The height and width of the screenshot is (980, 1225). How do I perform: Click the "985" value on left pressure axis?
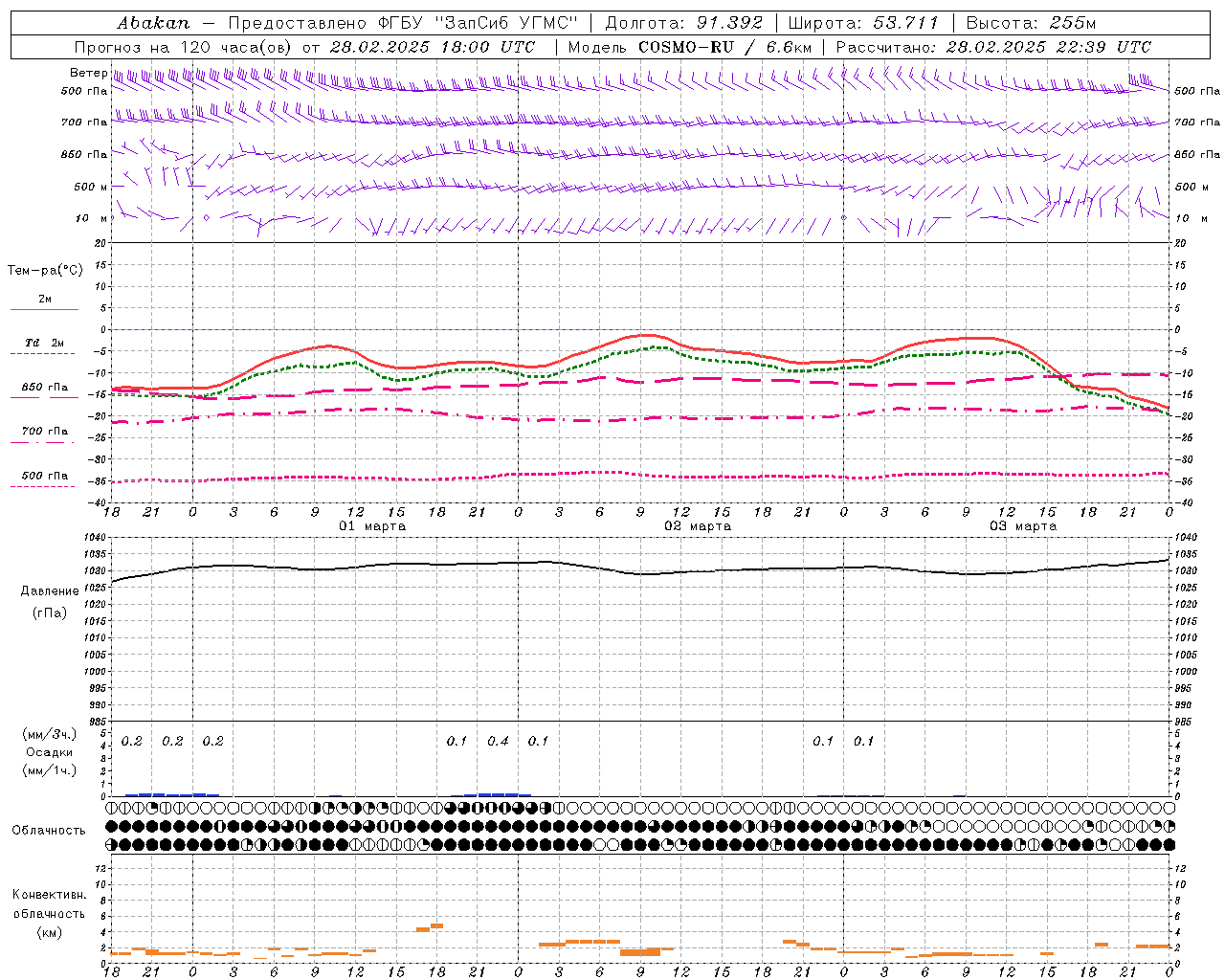point(99,722)
